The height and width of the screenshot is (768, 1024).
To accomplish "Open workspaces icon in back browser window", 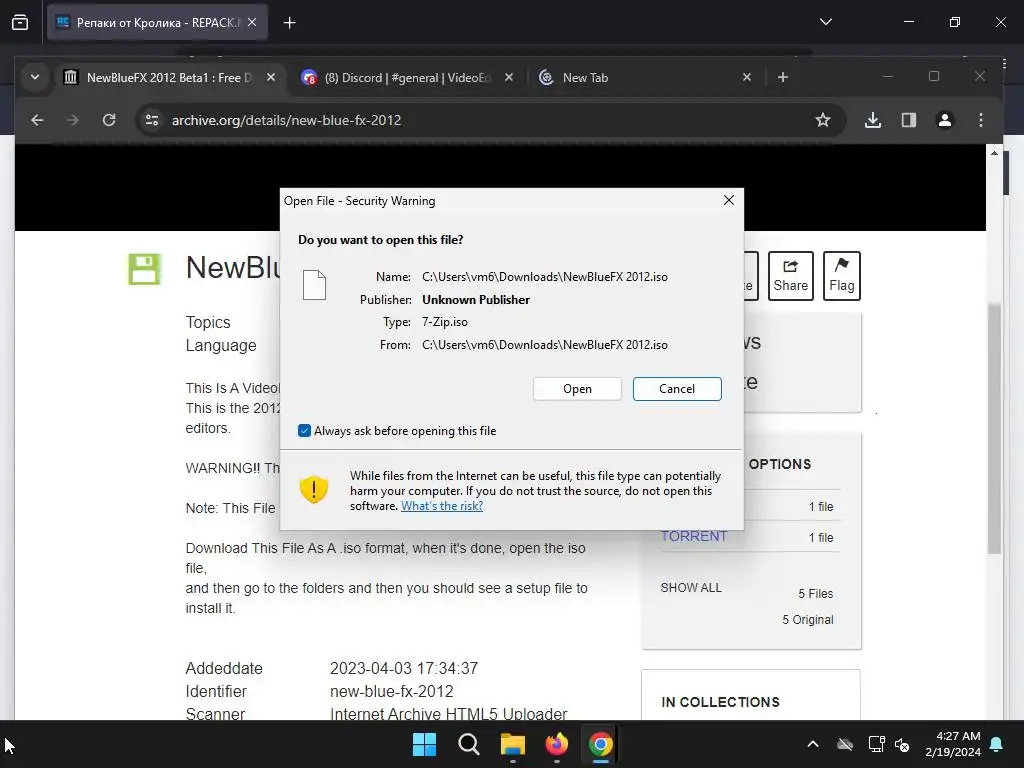I will point(20,23).
